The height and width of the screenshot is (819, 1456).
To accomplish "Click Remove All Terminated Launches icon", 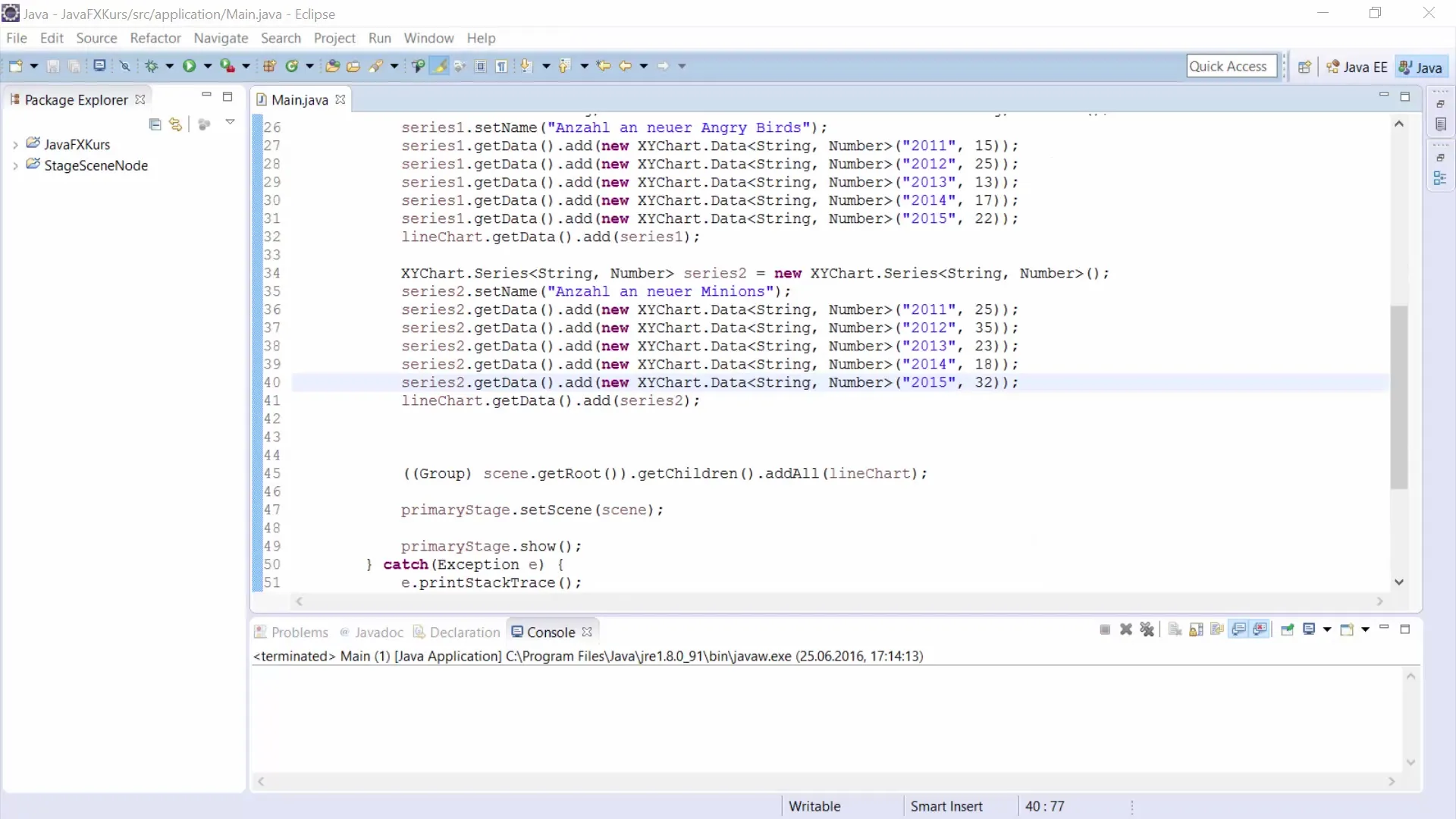I will click(1147, 629).
